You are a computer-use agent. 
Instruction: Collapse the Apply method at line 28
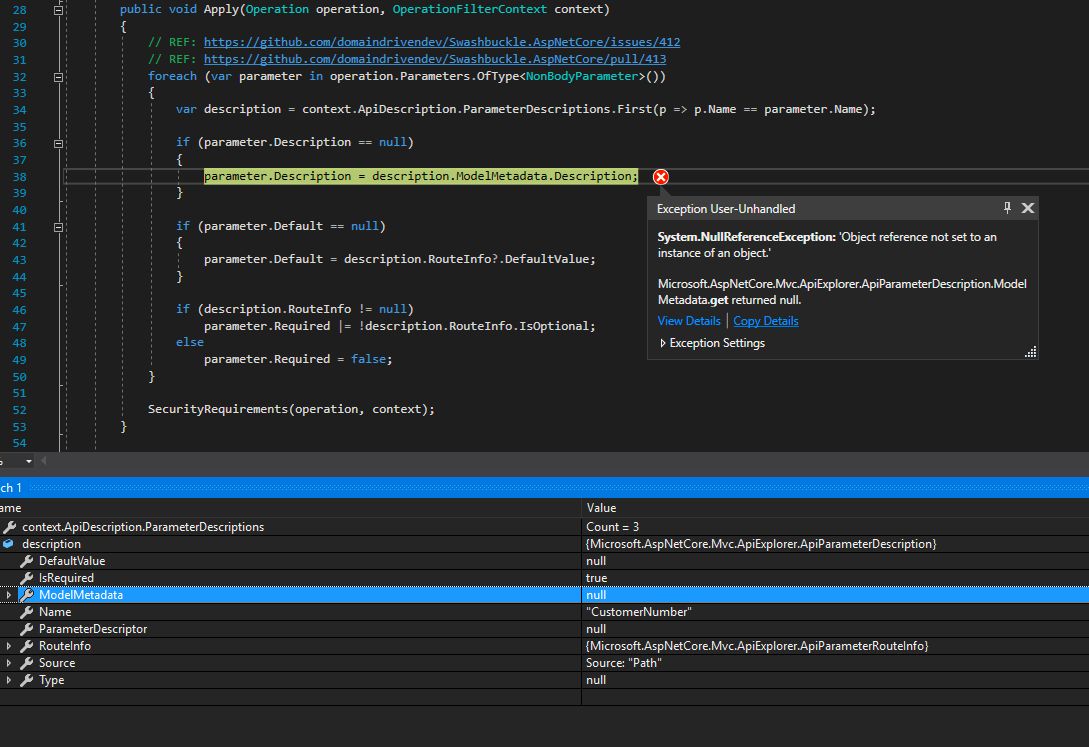tap(58, 10)
